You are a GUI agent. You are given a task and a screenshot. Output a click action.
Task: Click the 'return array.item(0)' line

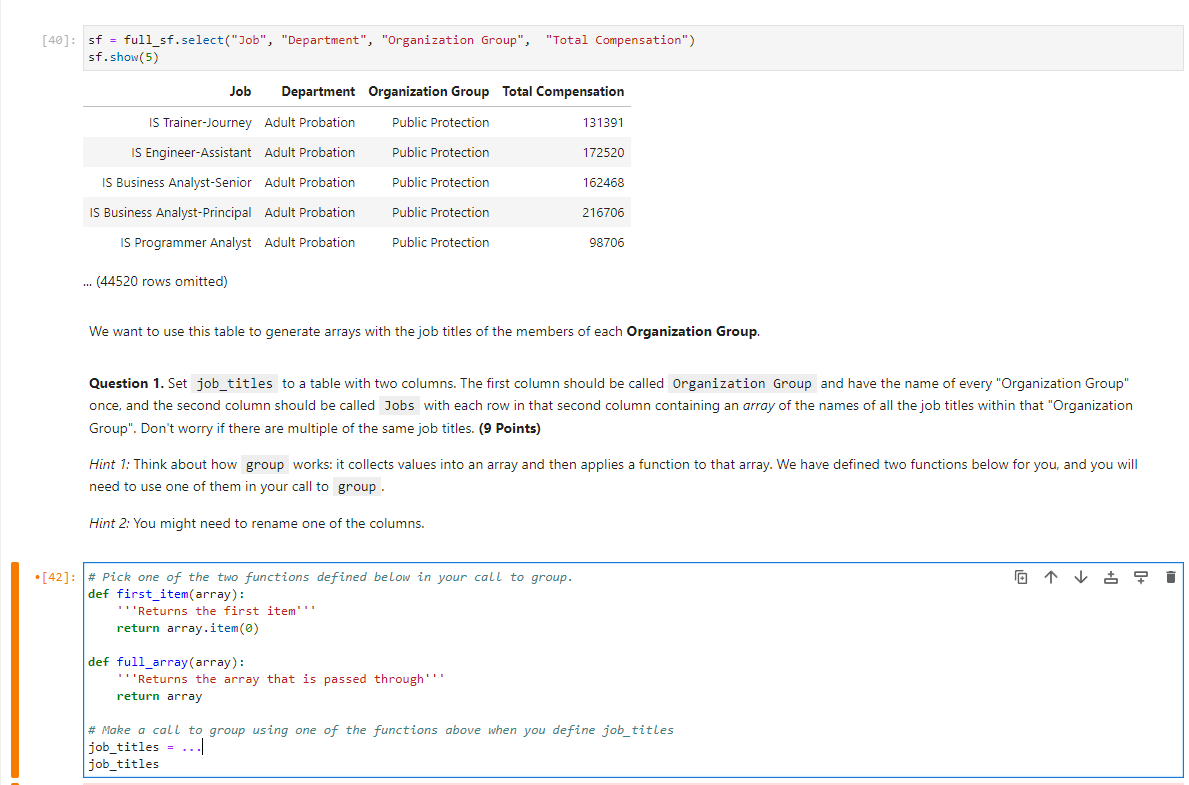pos(187,628)
